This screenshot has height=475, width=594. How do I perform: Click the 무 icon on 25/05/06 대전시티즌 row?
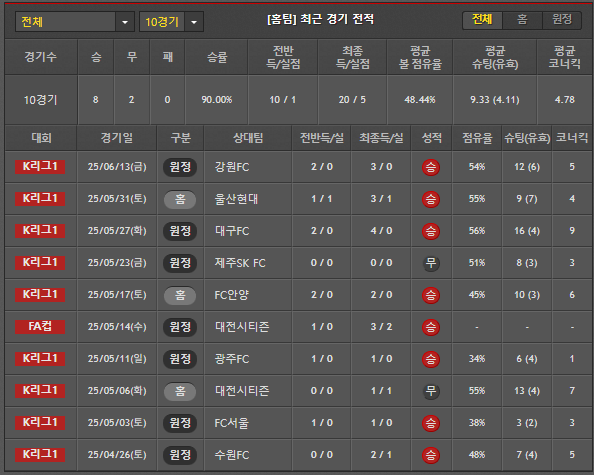(x=431, y=391)
